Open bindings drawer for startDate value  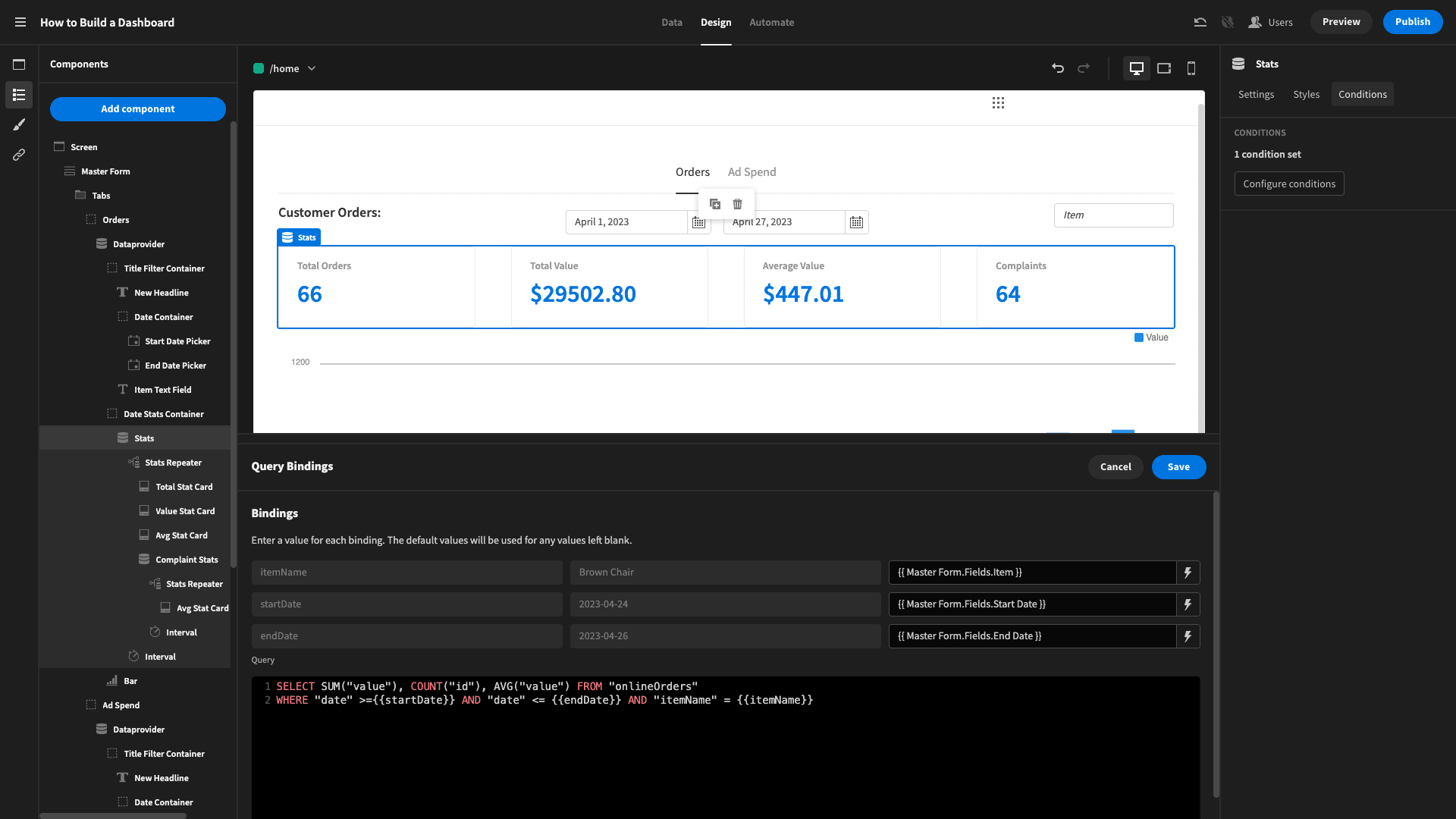click(1188, 604)
